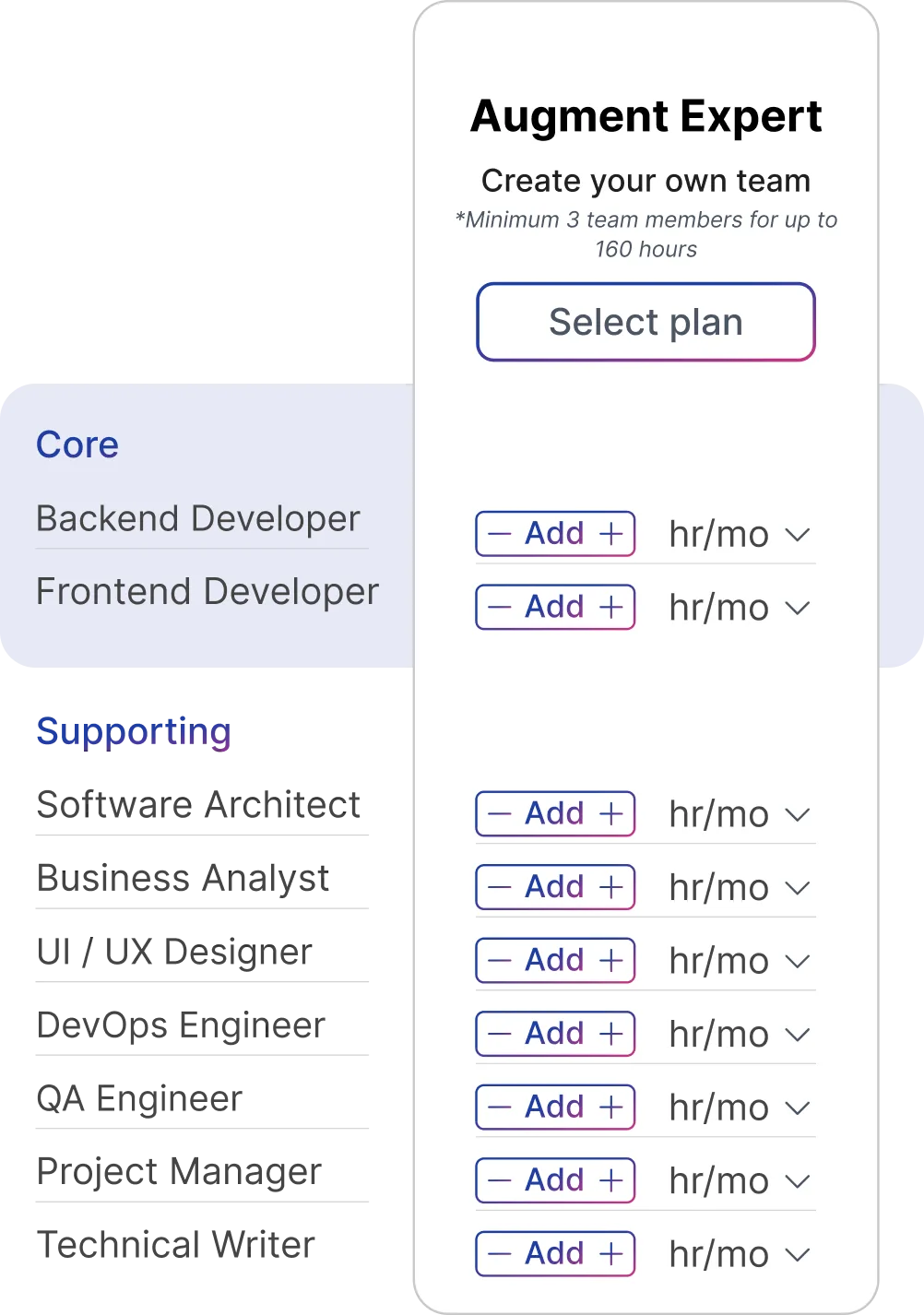Open the QA Engineer hr/mo dropdown
Screen dimensions: 924x1315
point(797,1108)
